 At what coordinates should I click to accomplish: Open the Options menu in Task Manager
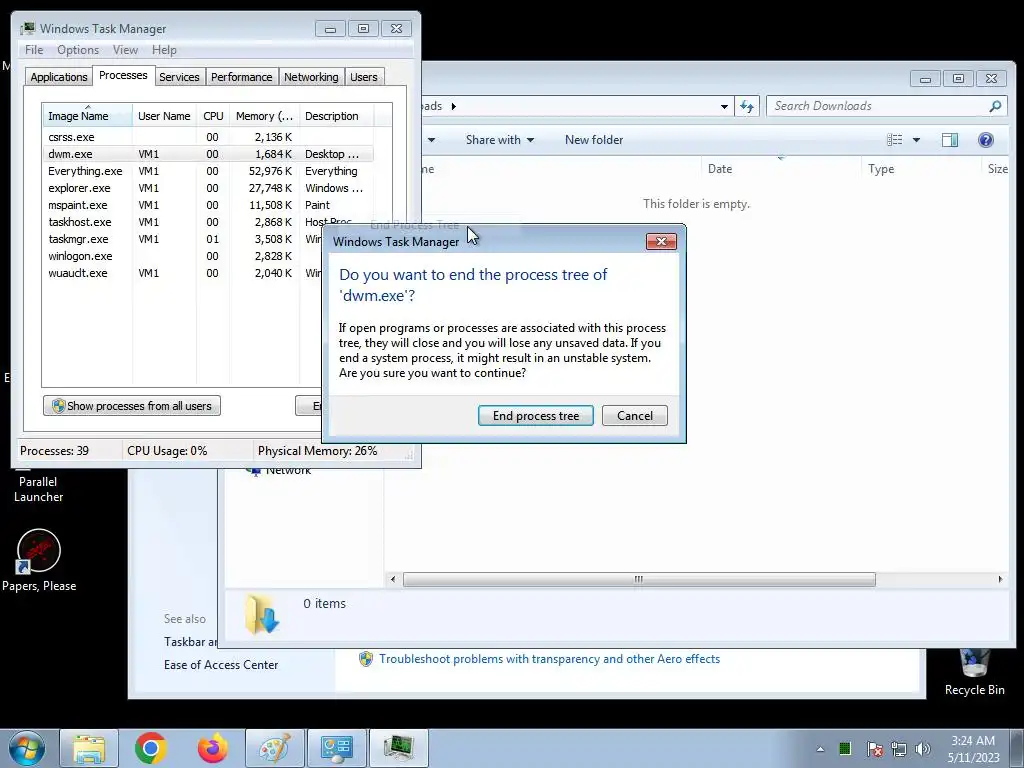(78, 50)
